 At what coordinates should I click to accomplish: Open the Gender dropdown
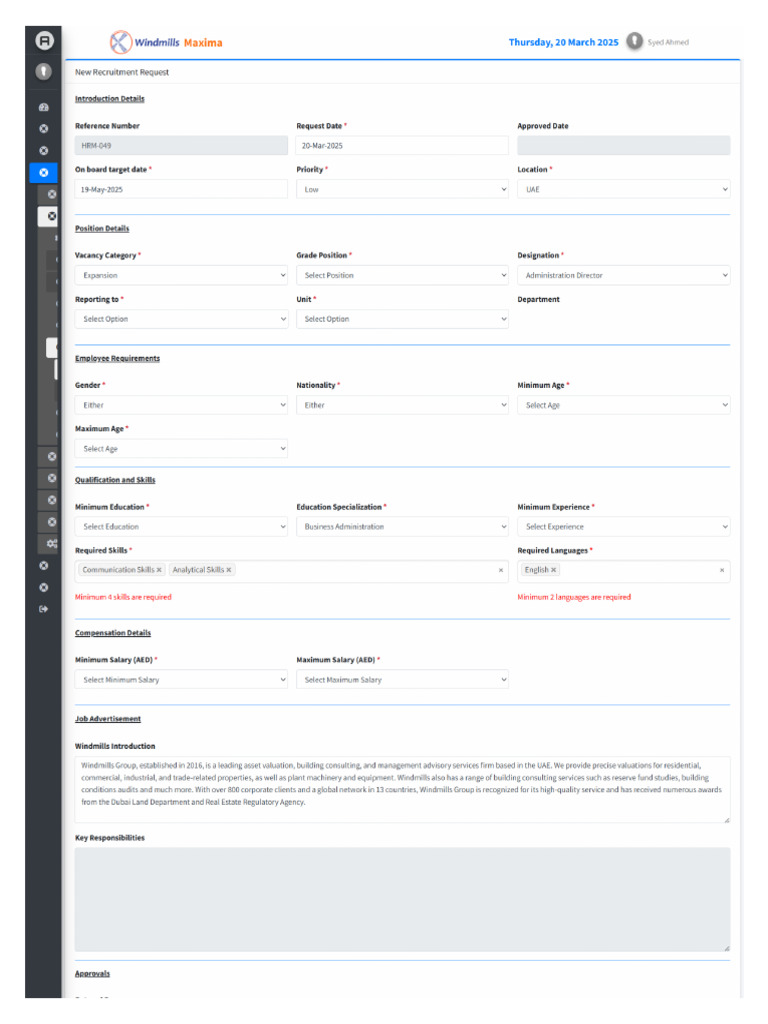(x=181, y=406)
